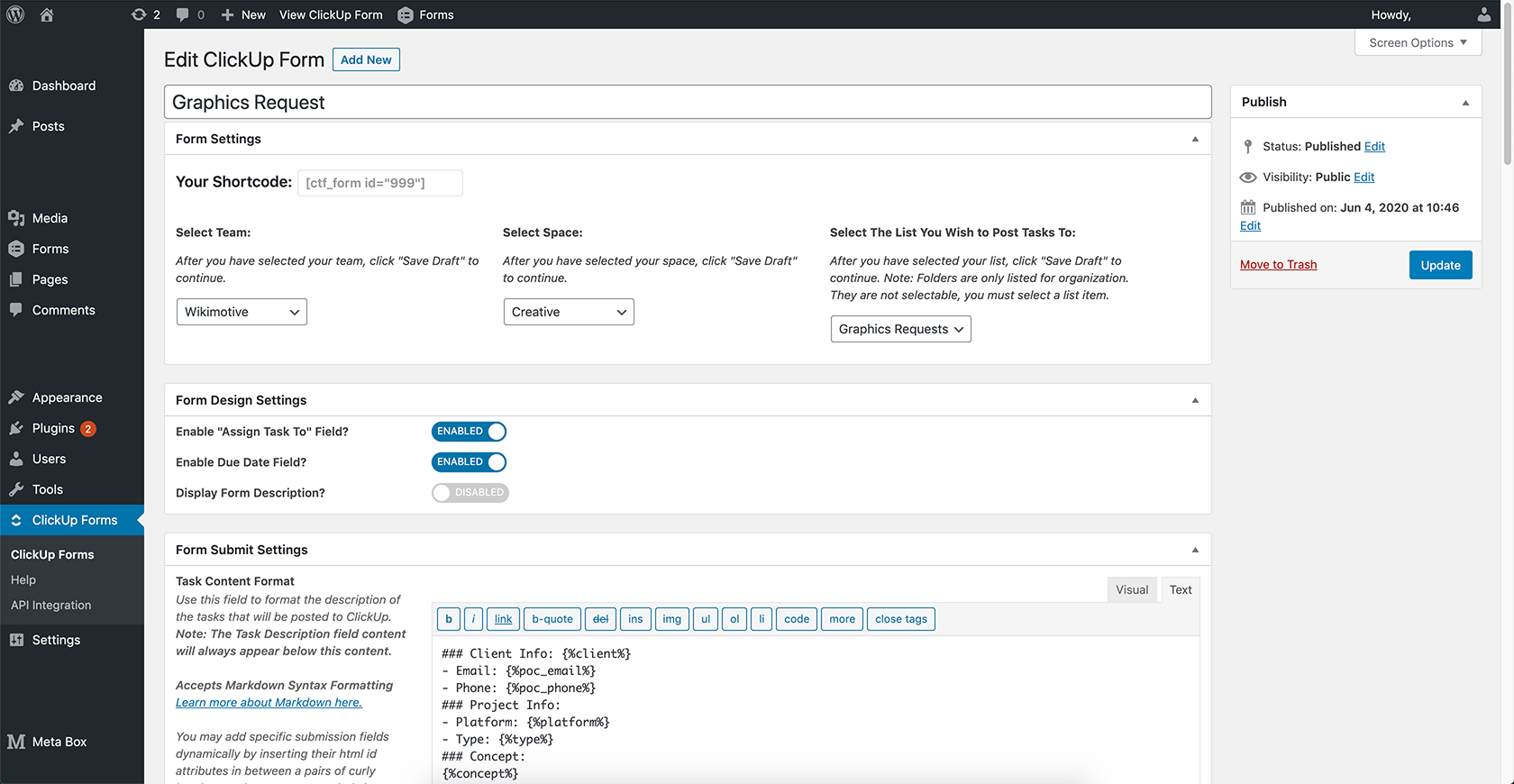Click the sidebar Settings icon
Image resolution: width=1514 pixels, height=784 pixels.
tap(16, 640)
